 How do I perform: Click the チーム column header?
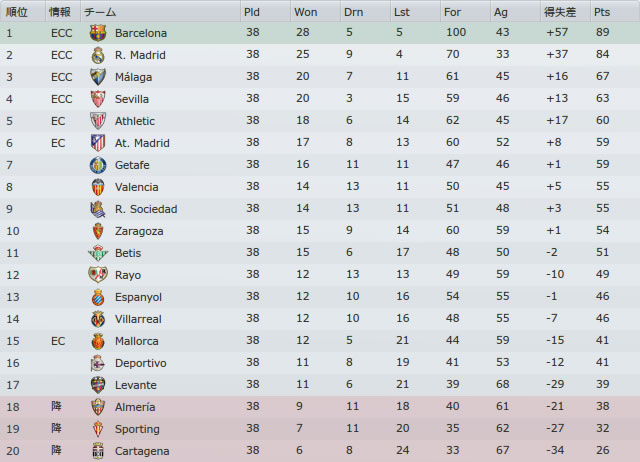100,12
